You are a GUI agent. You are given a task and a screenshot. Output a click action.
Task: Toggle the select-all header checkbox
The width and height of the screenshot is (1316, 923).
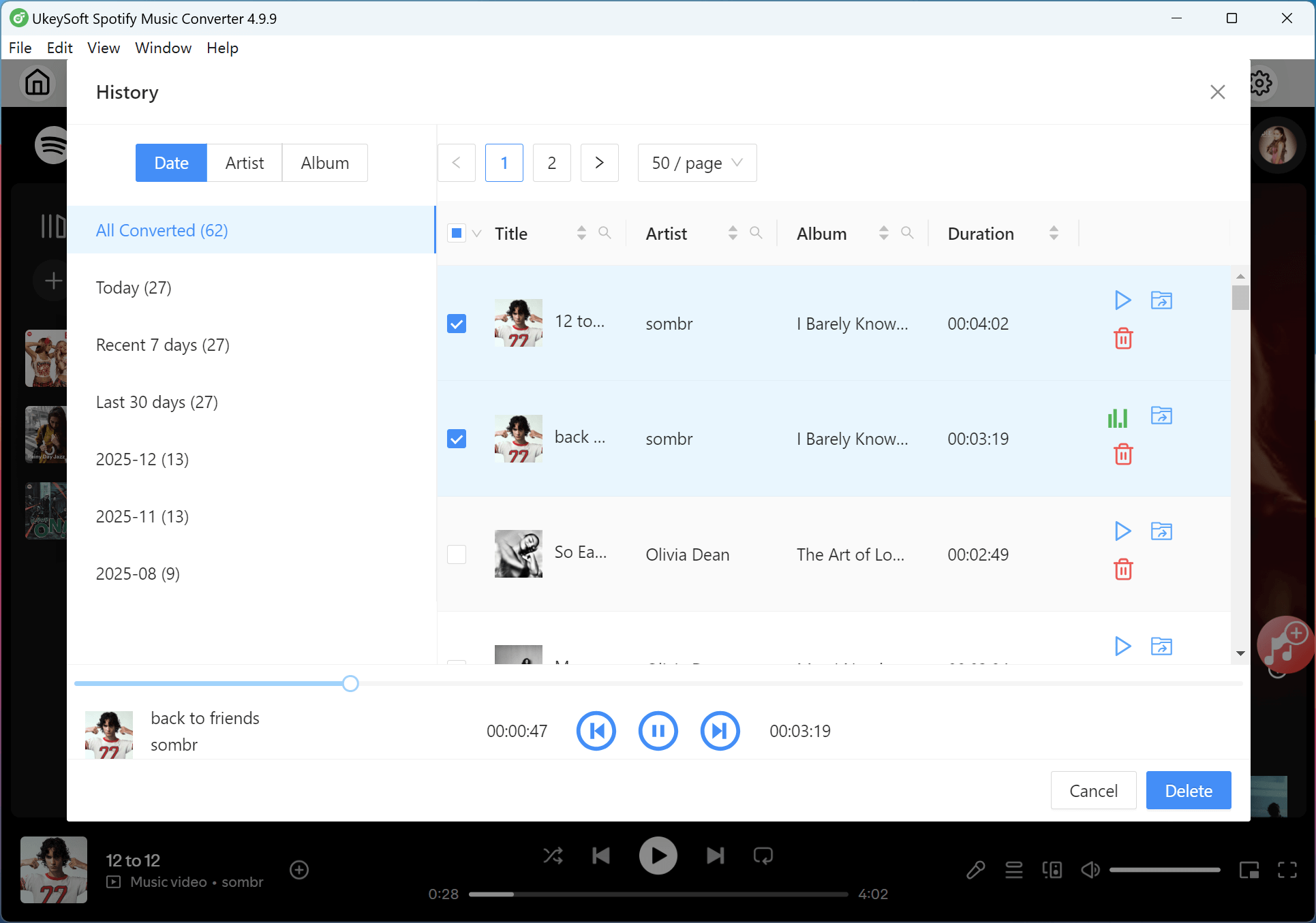(457, 234)
